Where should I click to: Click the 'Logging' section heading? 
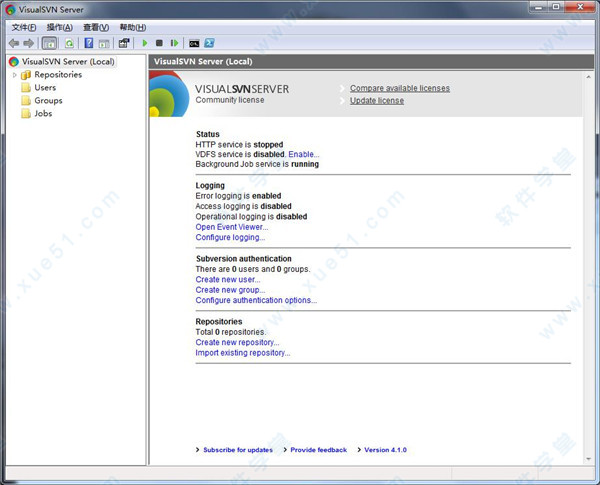coord(210,186)
